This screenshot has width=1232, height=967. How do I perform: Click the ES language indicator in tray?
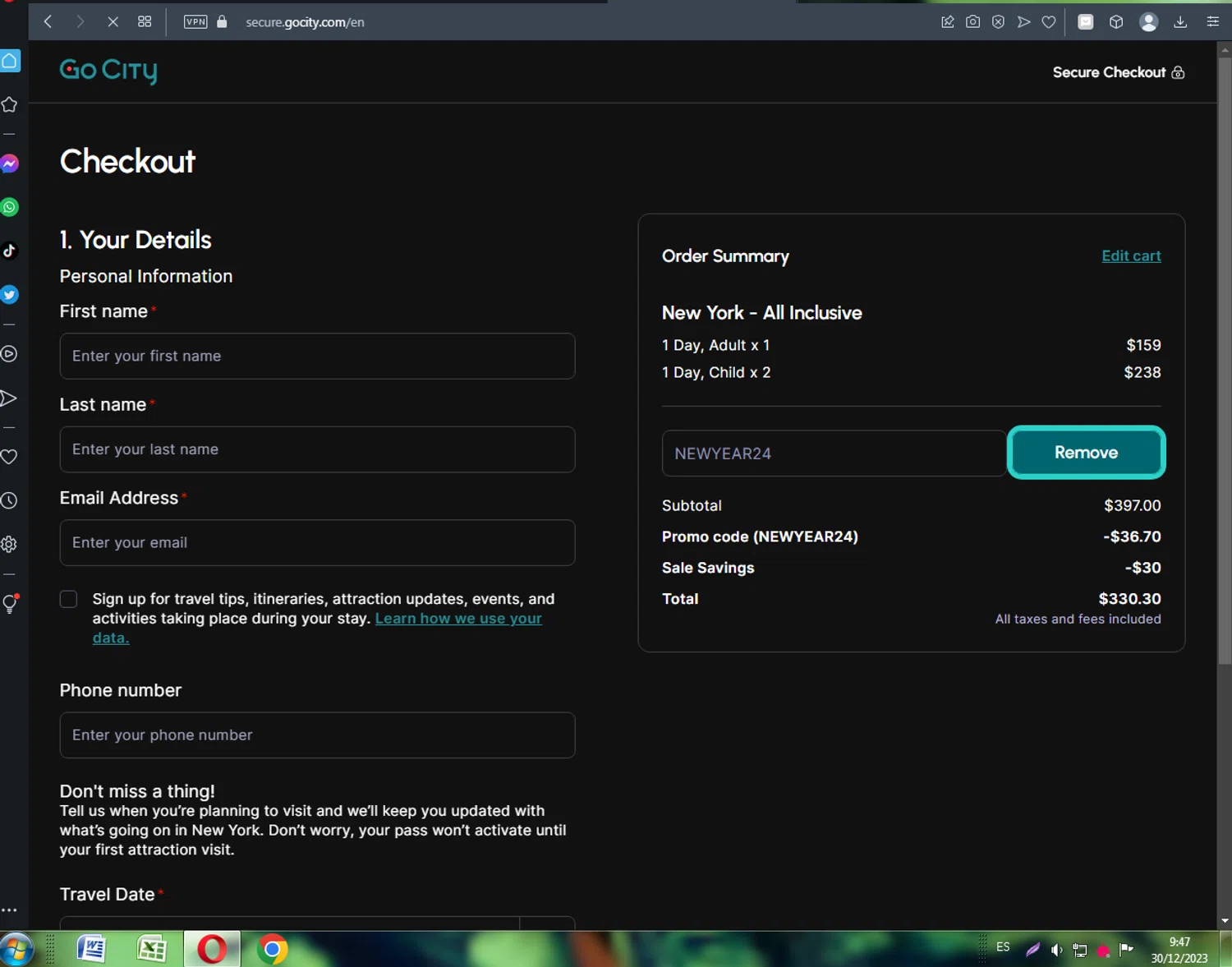(1003, 947)
